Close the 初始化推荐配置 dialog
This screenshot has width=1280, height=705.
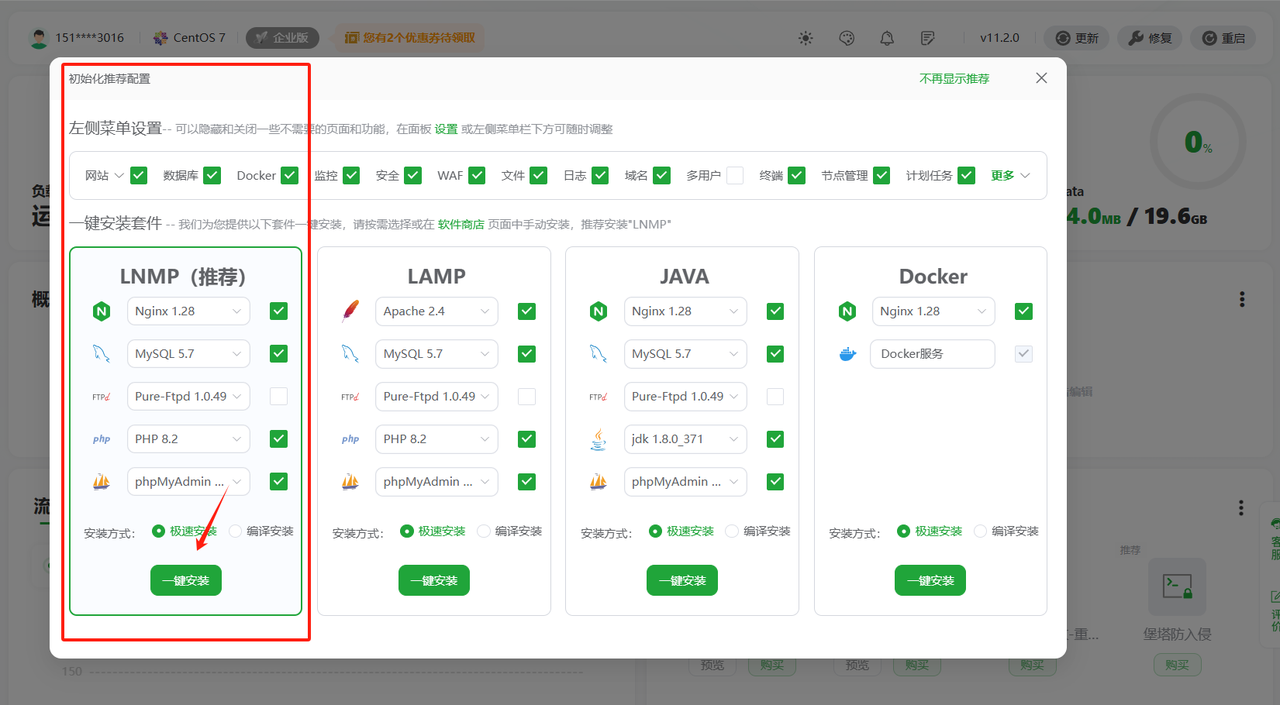point(1041,78)
